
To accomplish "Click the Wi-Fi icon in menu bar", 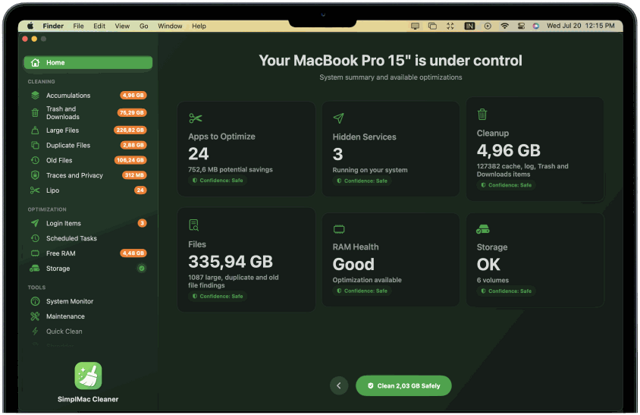I will click(505, 26).
